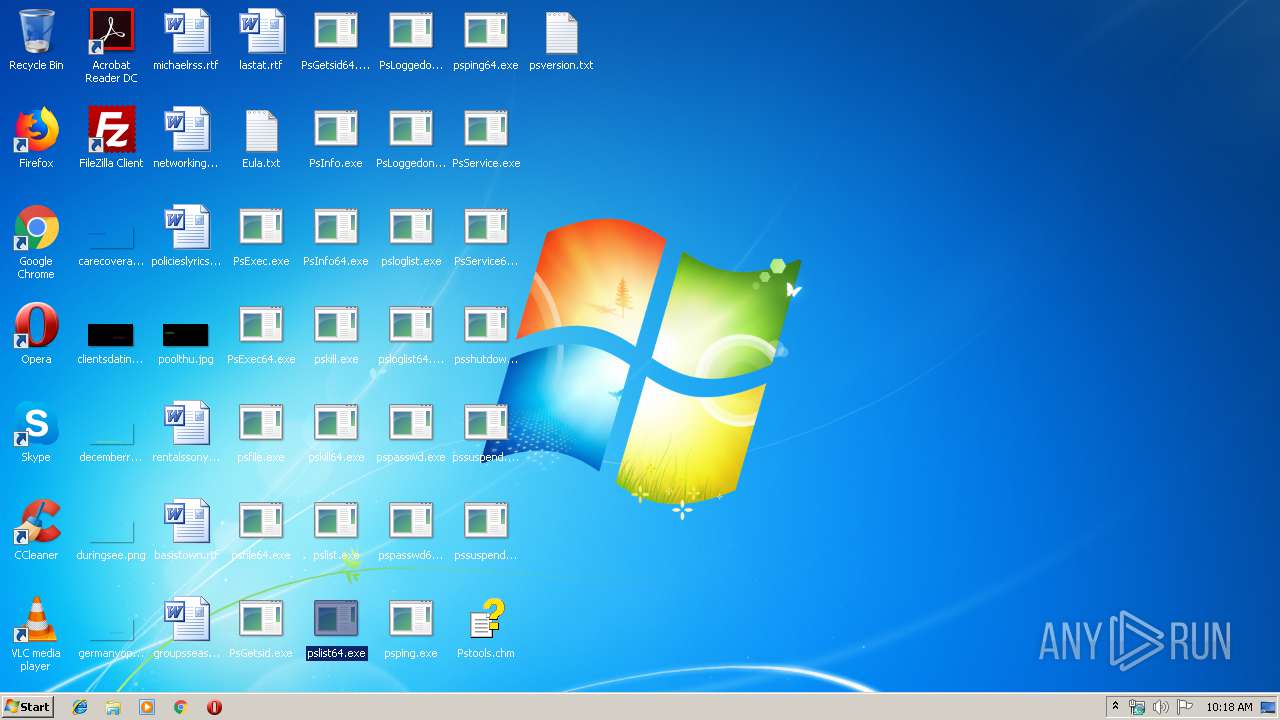
Task: Open the volume speaker tray icon
Action: 1161,707
